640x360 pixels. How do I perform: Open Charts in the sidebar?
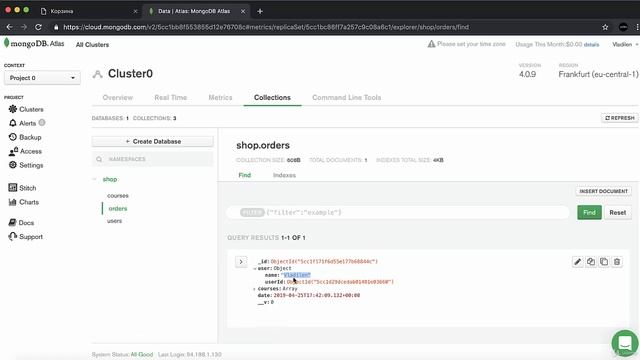point(24,202)
